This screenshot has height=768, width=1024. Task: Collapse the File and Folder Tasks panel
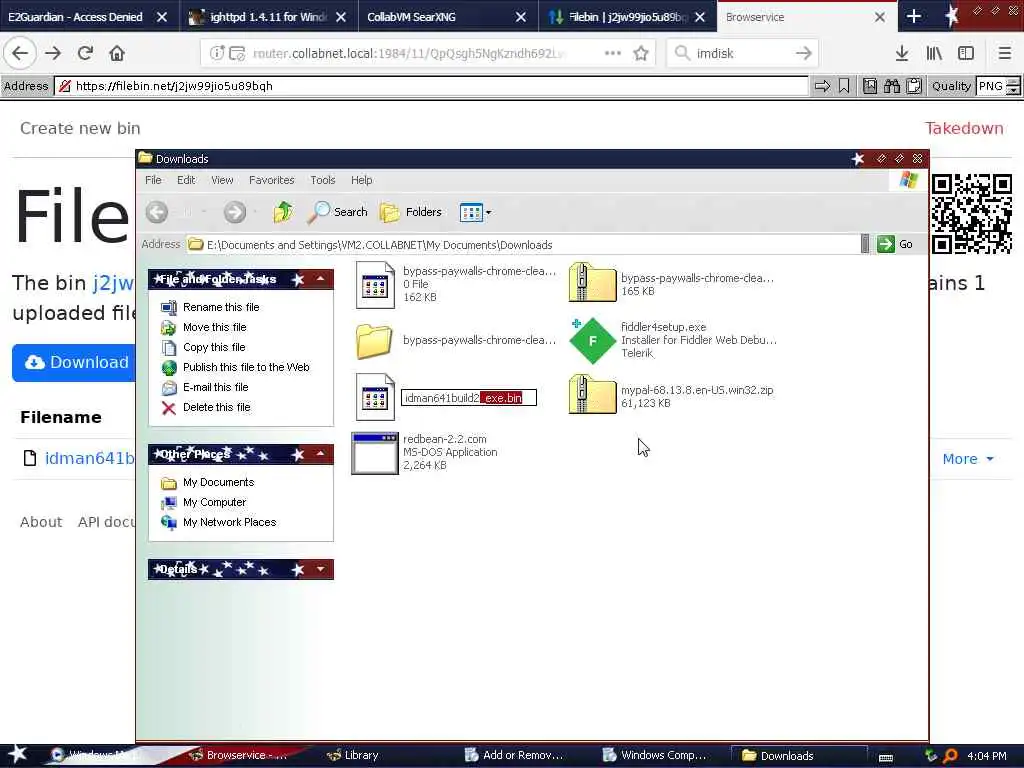pos(321,279)
